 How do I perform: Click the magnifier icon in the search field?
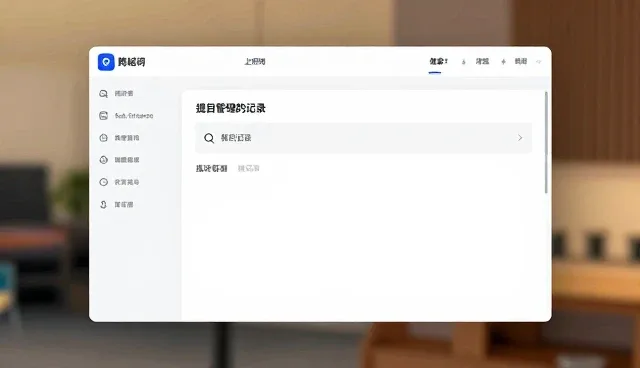(x=209, y=138)
